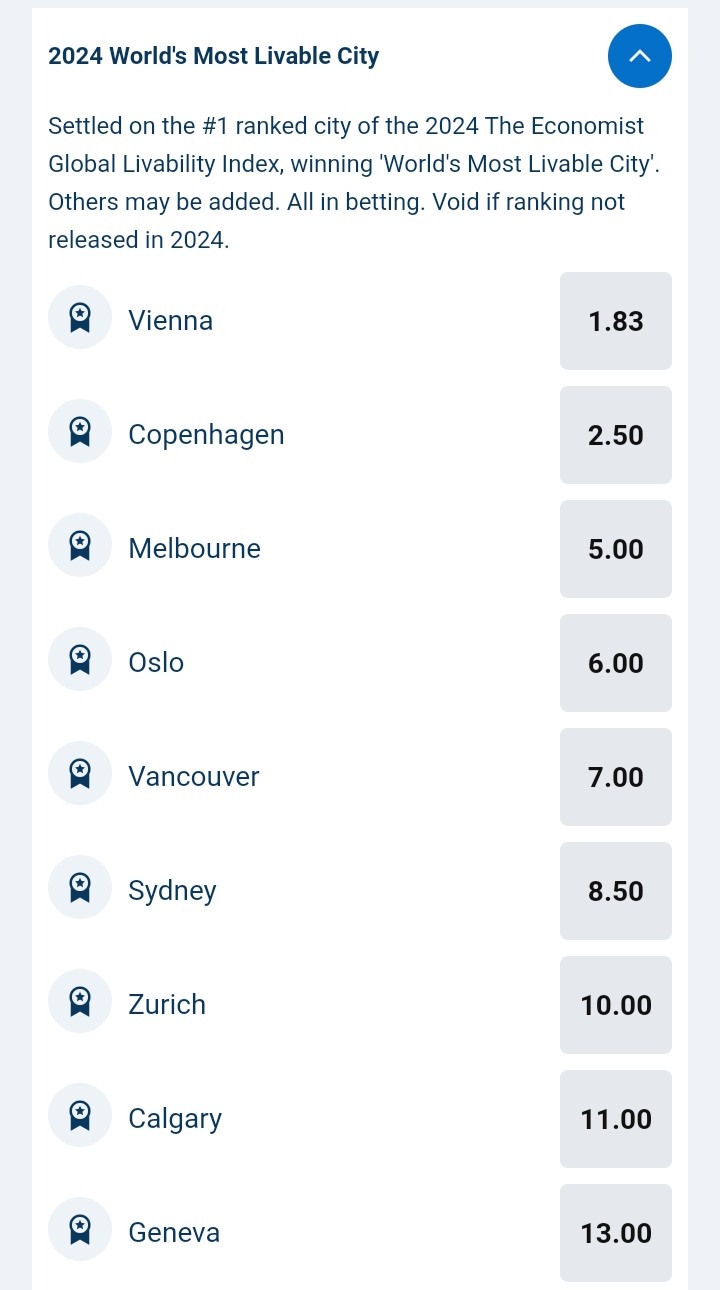Choose the Oslo 6.00 odds button

pos(616,663)
